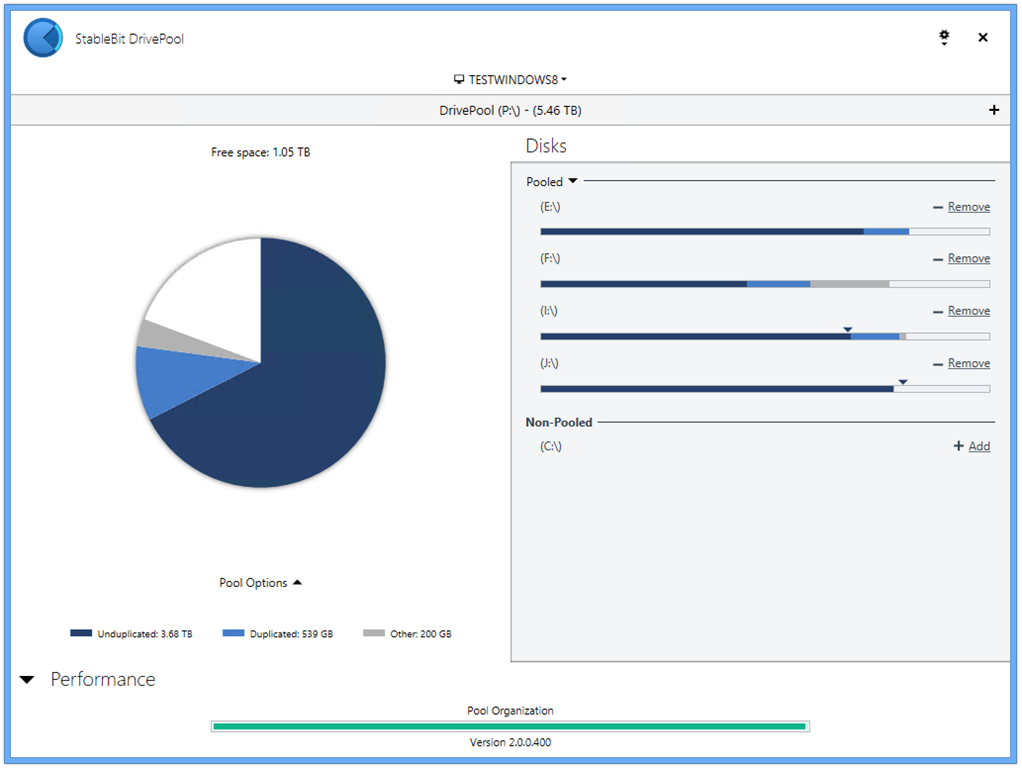Click the (C:\) non-pooled disk label
1022x768 pixels.
(x=550, y=446)
